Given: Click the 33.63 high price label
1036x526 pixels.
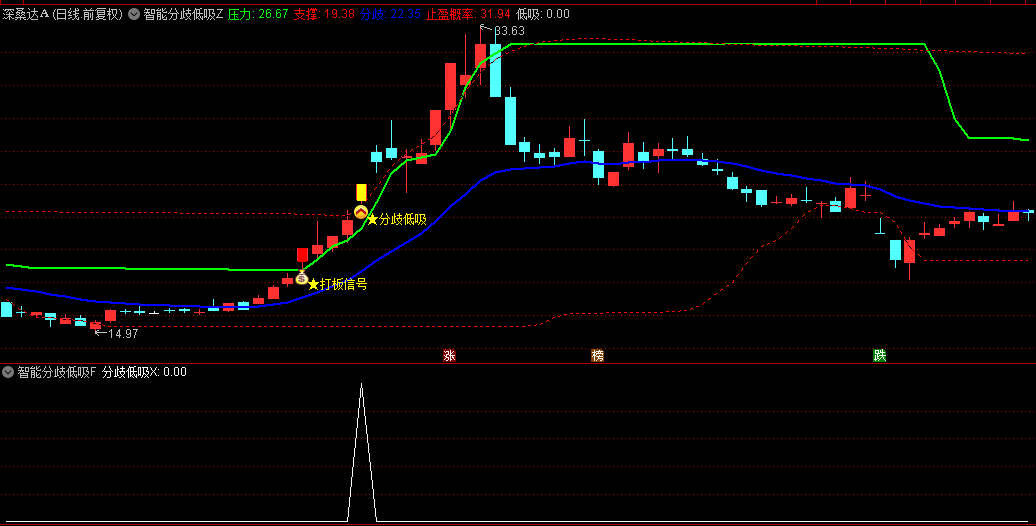Looking at the screenshot, I should pyautogui.click(x=509, y=31).
